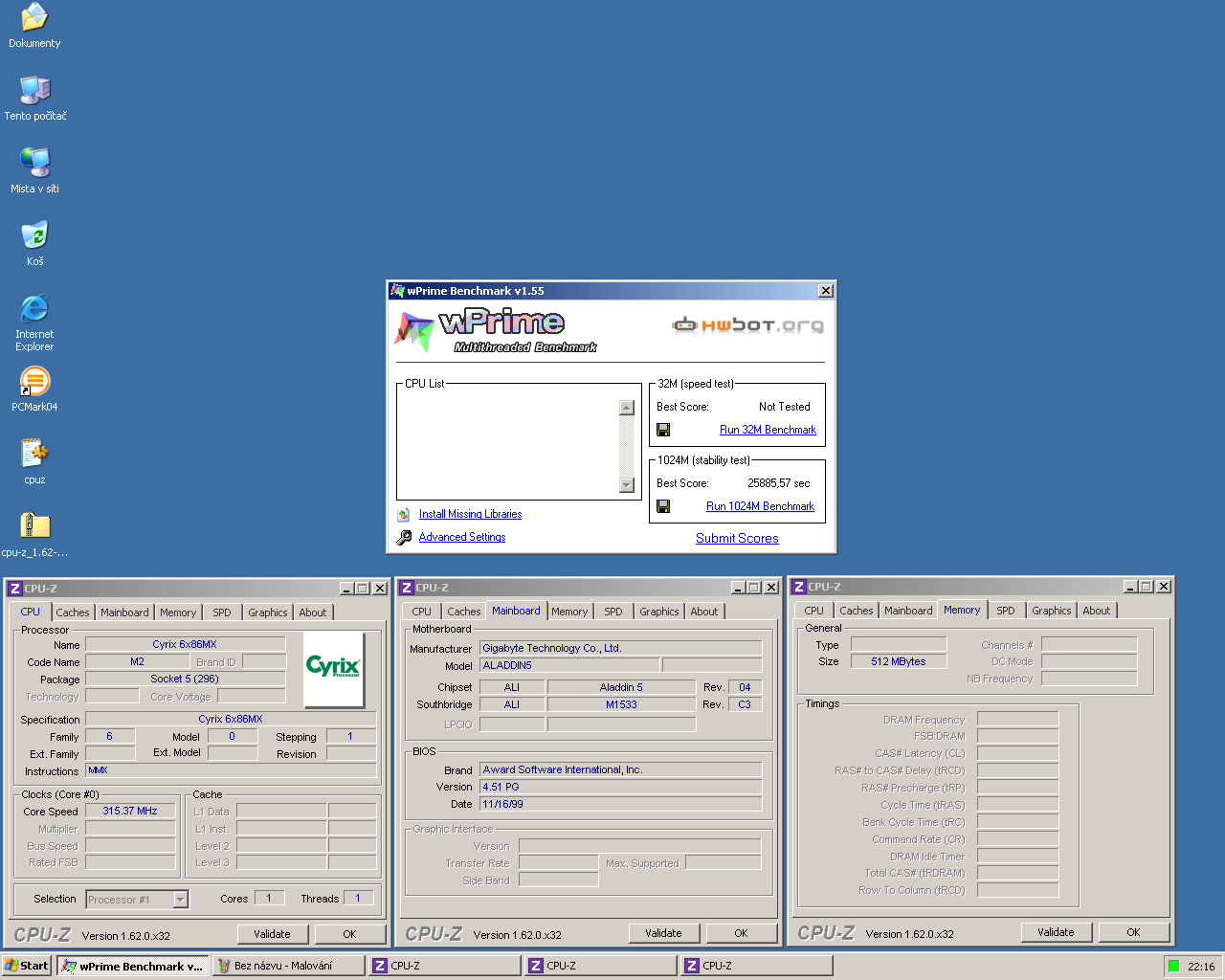Switch to Memory tab in left CPU-Z window
This screenshot has height=980, width=1225.
click(178, 612)
